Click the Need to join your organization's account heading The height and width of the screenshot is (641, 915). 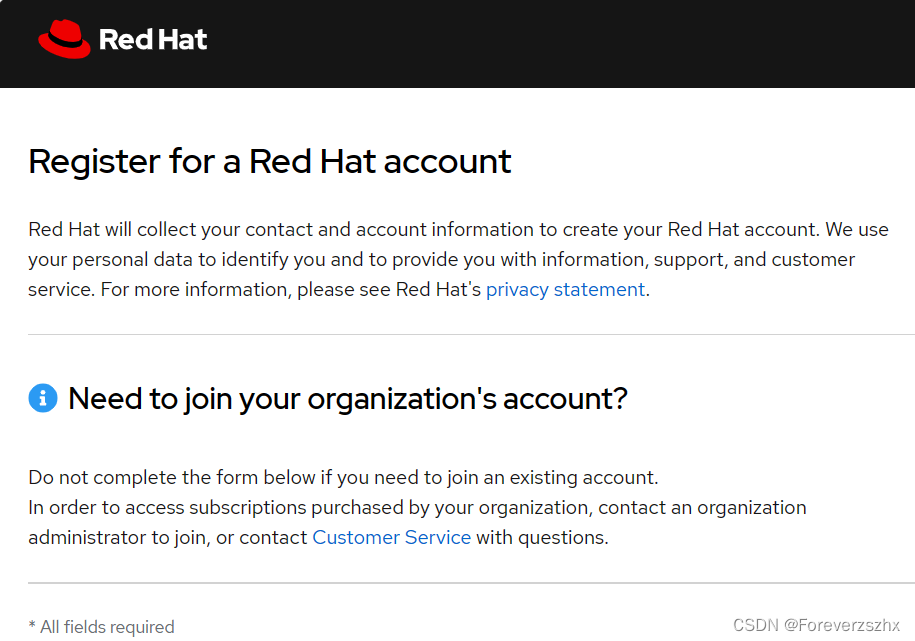tap(346, 398)
